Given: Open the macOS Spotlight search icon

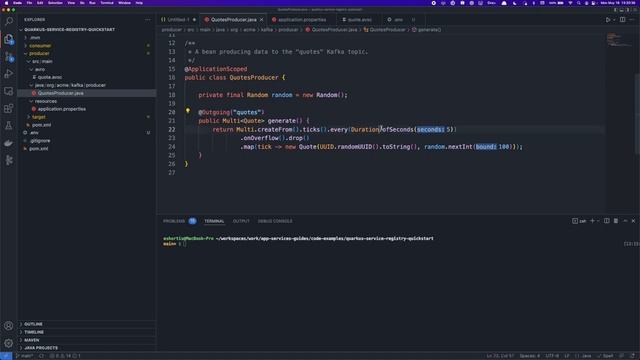Looking at the screenshot, I should [x=578, y=3].
